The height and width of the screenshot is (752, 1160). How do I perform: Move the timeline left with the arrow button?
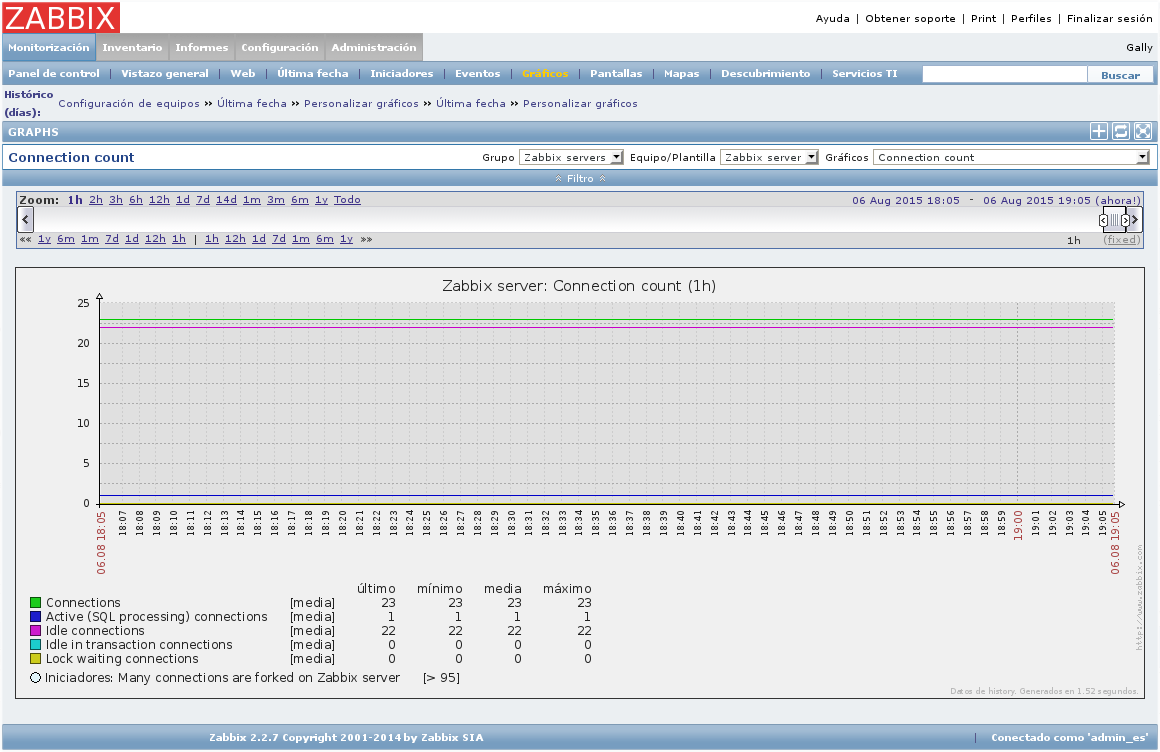pyautogui.click(x=25, y=219)
